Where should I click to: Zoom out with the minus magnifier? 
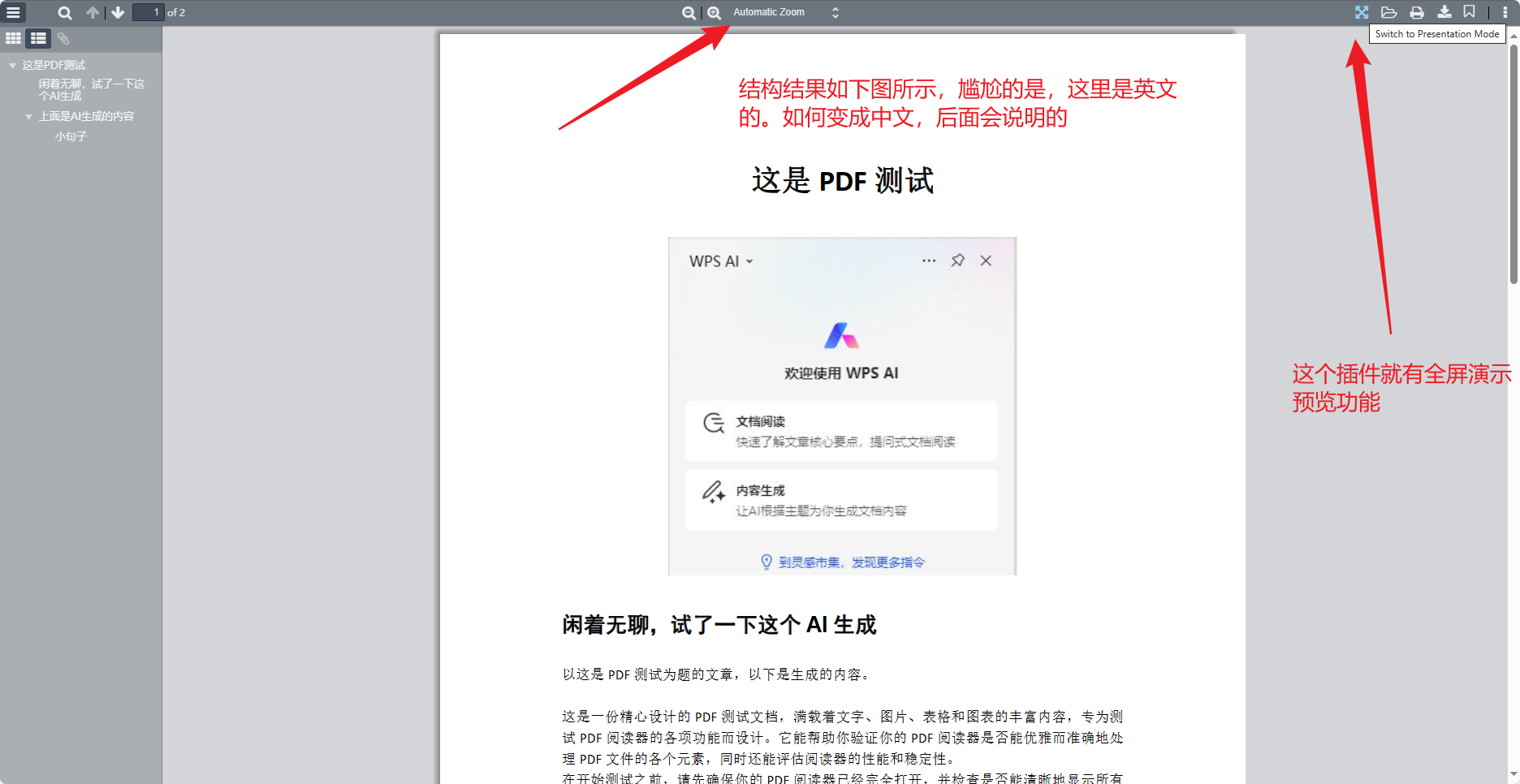[x=689, y=12]
